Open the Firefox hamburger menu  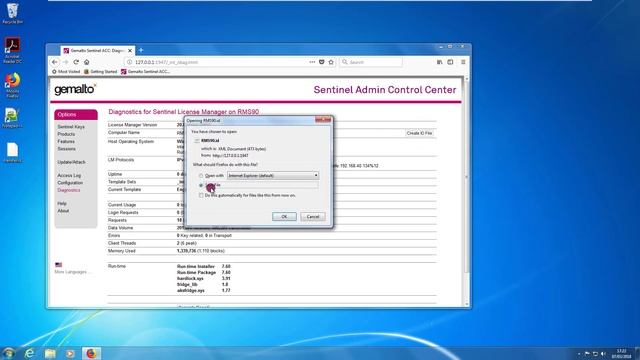point(463,62)
